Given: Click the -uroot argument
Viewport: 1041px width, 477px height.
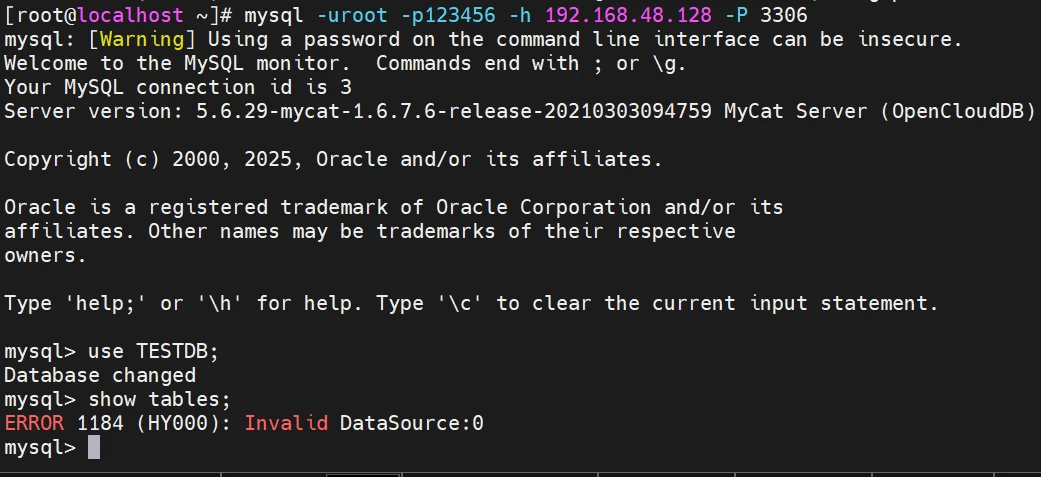Looking at the screenshot, I should pyautogui.click(x=388, y=15).
